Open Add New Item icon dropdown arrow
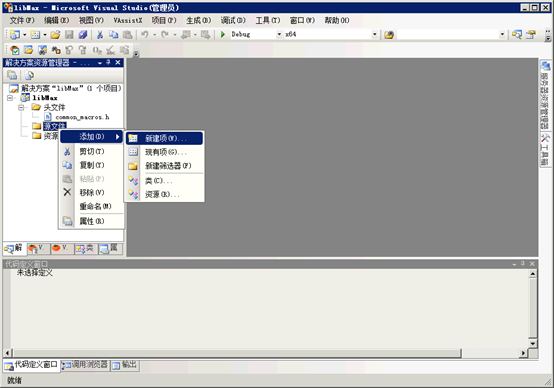 coord(45,35)
